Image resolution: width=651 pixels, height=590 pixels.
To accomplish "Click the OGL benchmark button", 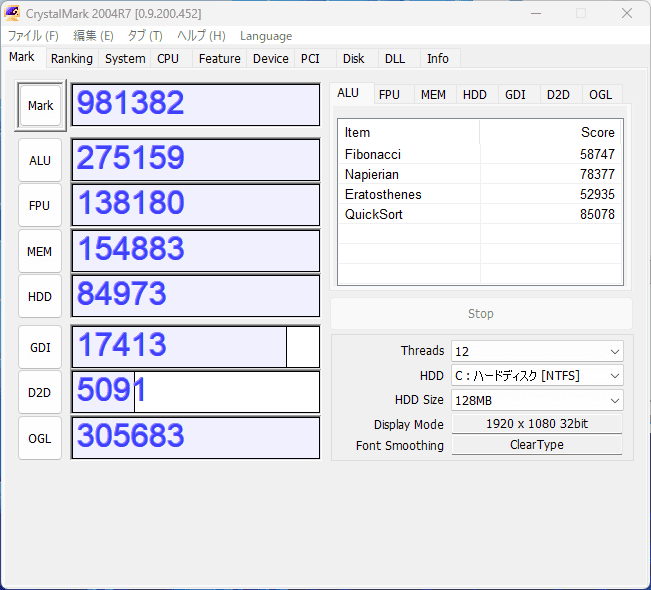I will click(40, 438).
